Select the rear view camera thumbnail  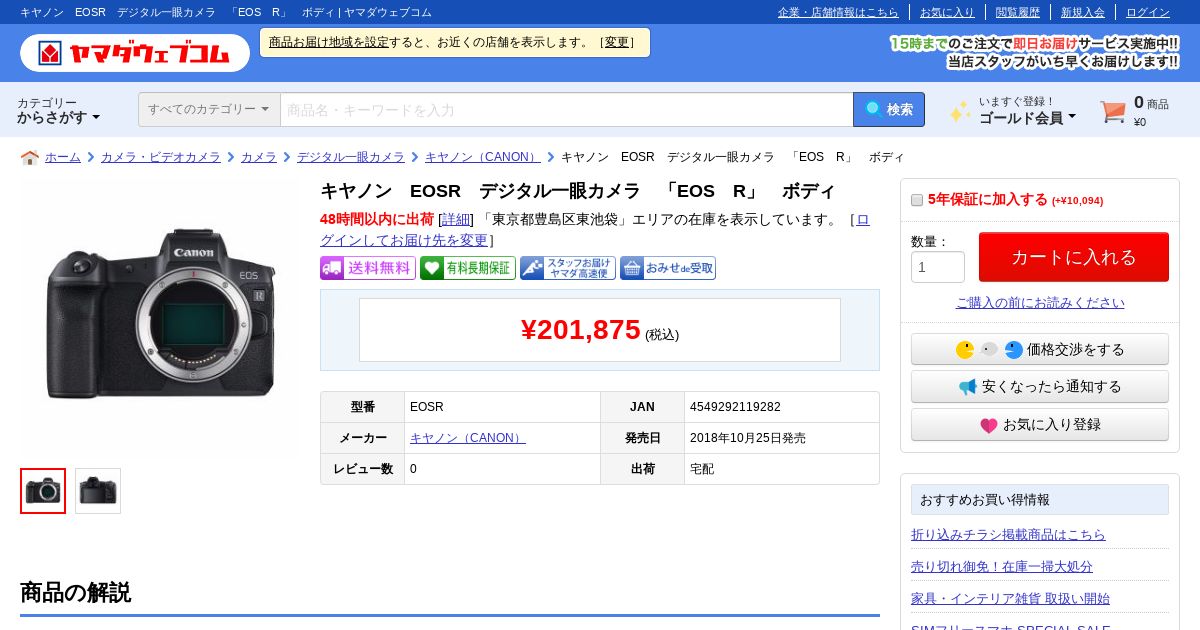pos(98,491)
